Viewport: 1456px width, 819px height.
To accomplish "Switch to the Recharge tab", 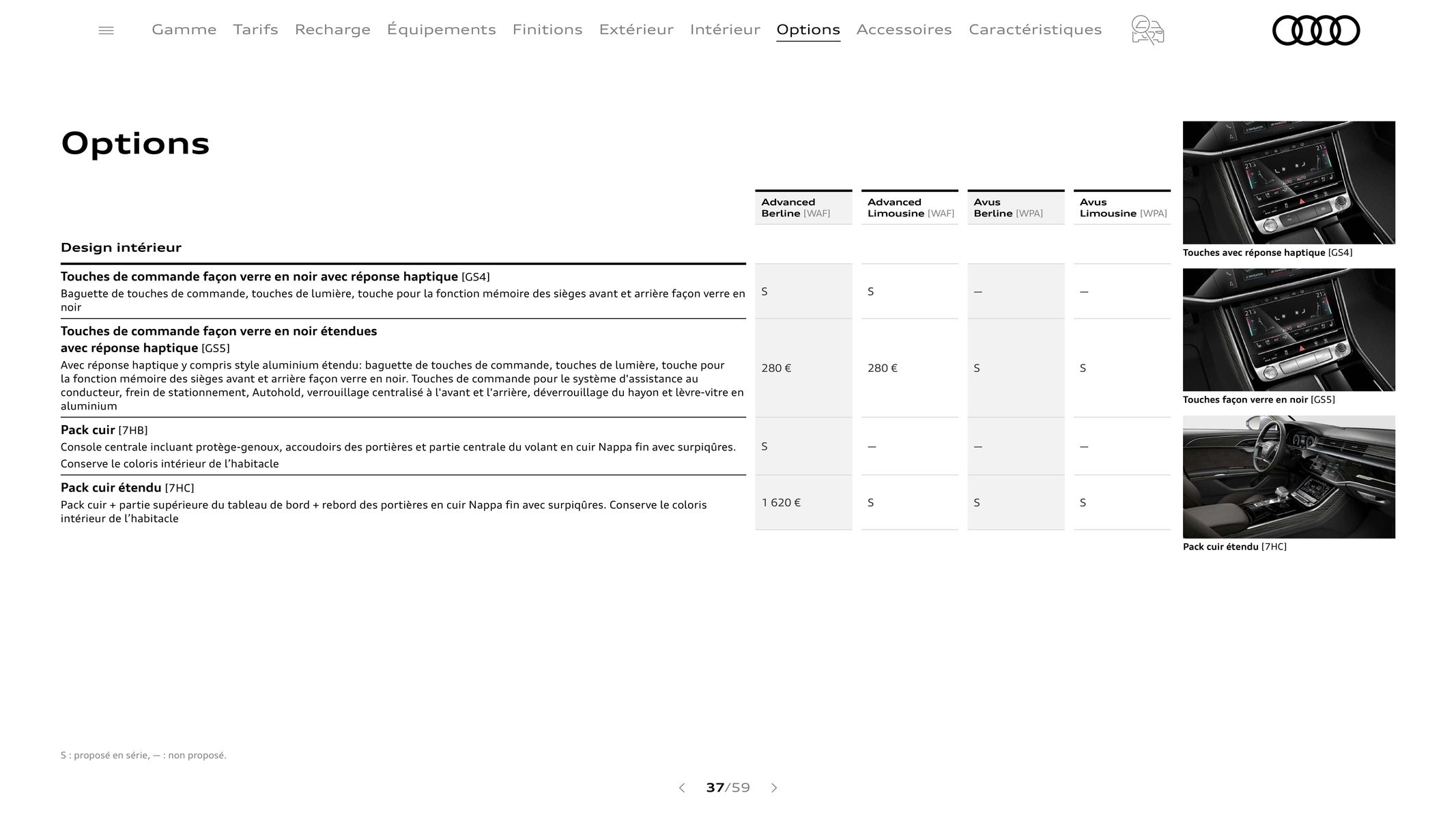I will [332, 29].
